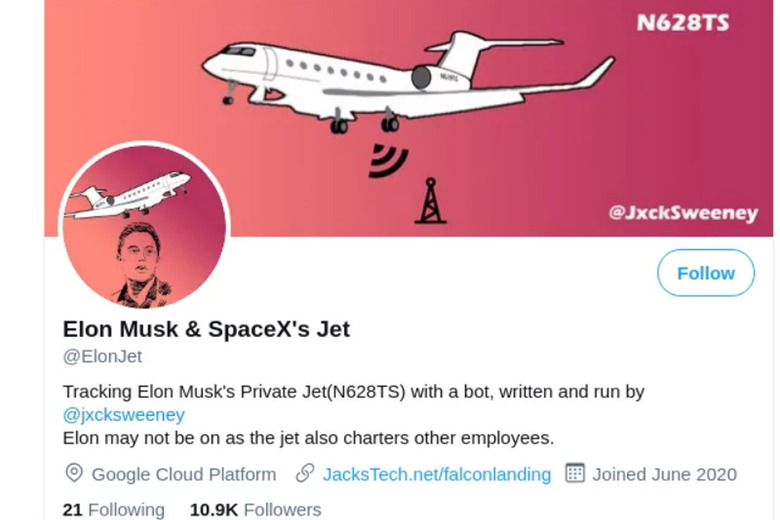View the 21 Following list

click(x=113, y=509)
